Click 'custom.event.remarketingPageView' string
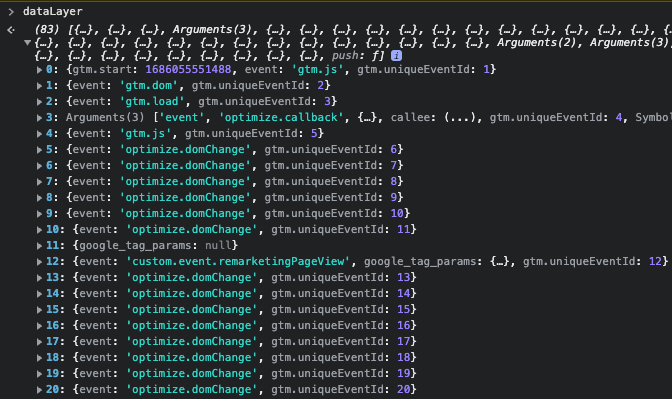672x399 pixels. [238, 261]
